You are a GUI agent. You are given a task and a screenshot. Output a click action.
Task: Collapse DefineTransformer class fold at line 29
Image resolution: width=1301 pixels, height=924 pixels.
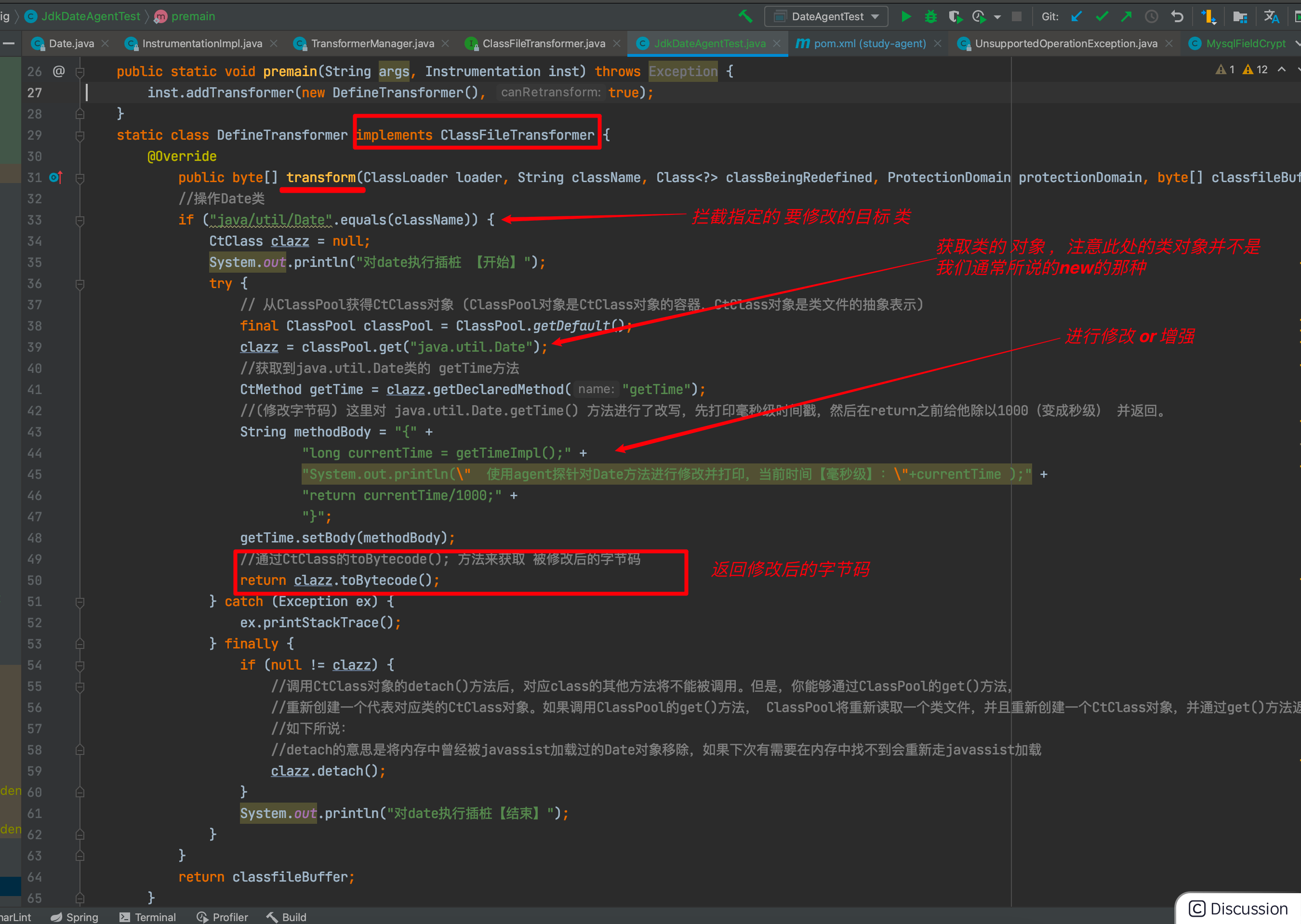point(80,135)
